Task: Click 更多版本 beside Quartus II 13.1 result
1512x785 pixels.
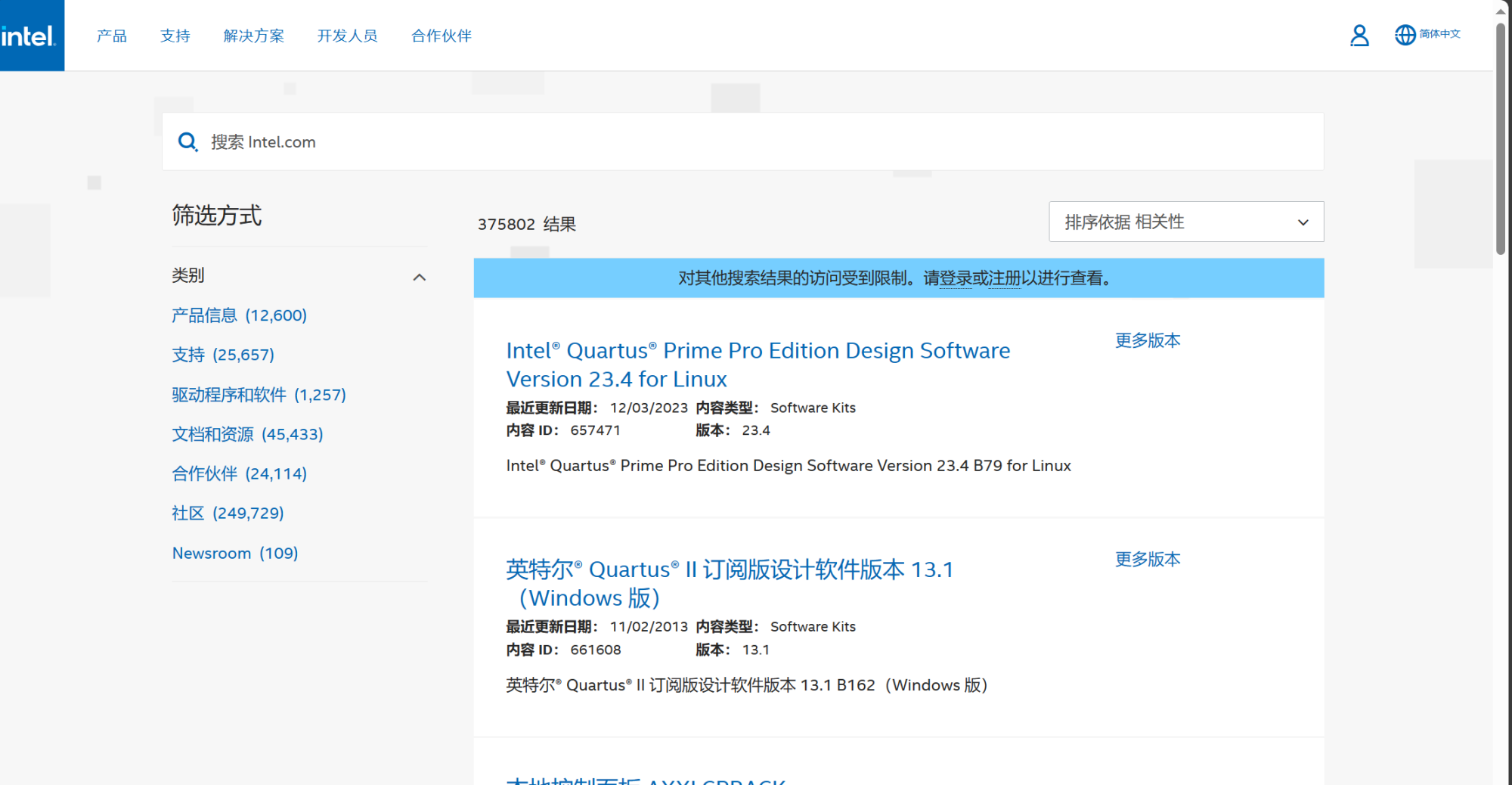Action: point(1147,559)
